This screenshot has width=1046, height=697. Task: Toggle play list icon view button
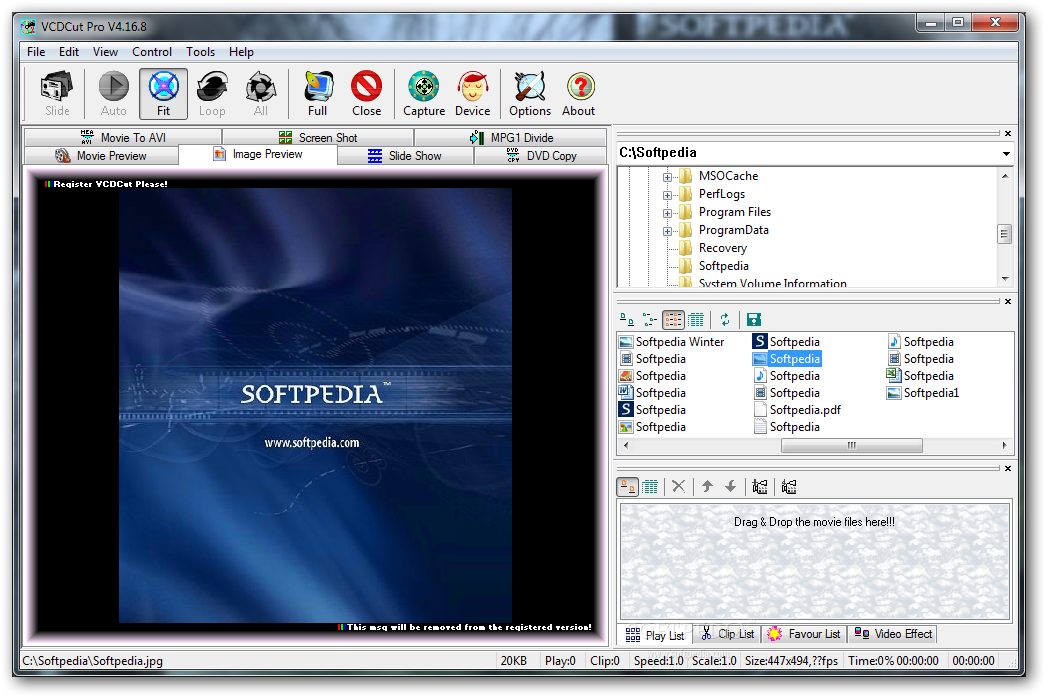628,487
